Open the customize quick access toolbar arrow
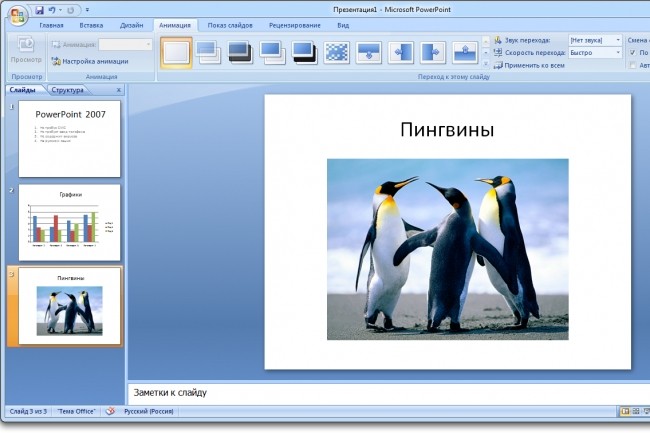 point(87,10)
